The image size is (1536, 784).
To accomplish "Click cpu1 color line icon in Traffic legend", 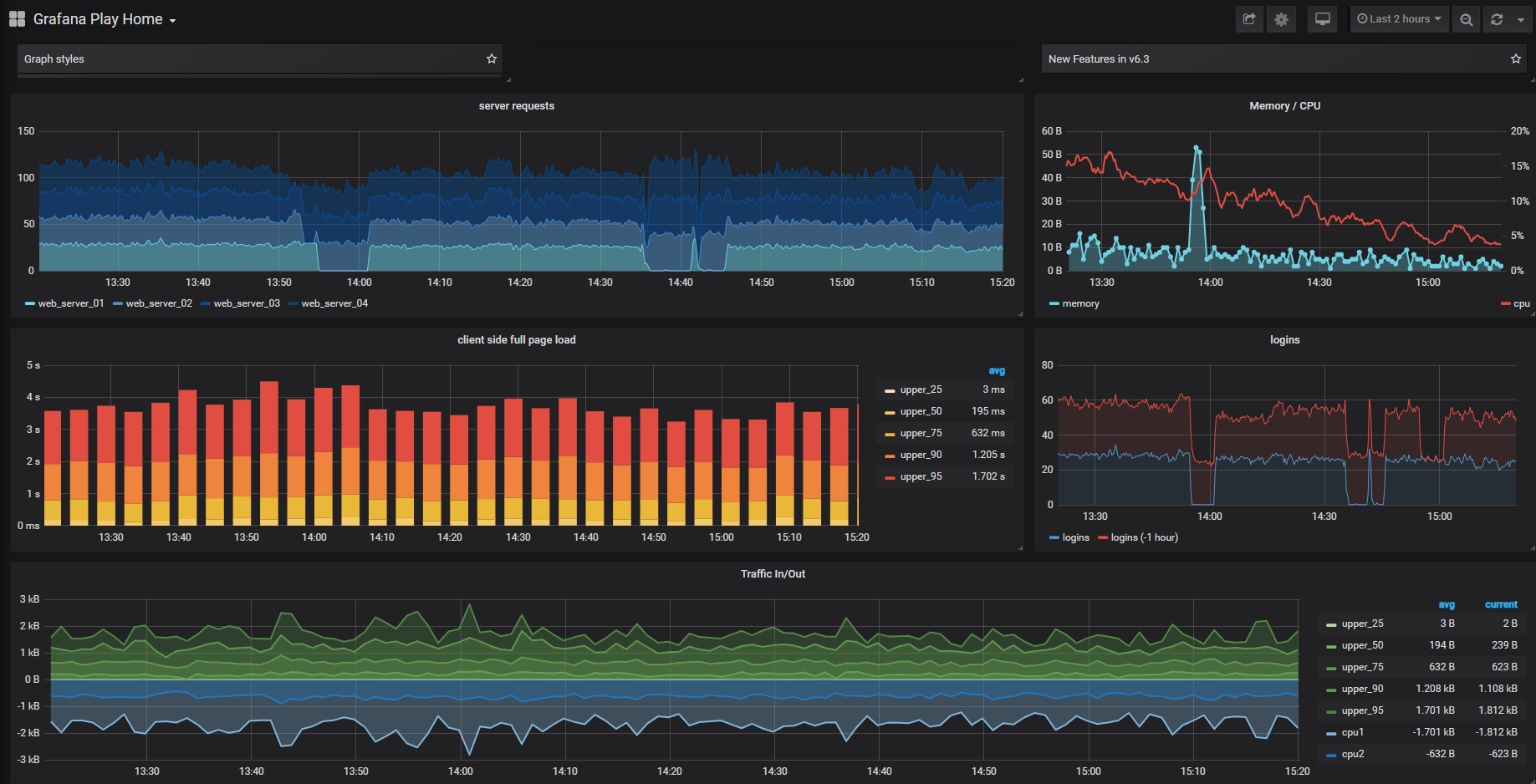I will click(x=1331, y=733).
